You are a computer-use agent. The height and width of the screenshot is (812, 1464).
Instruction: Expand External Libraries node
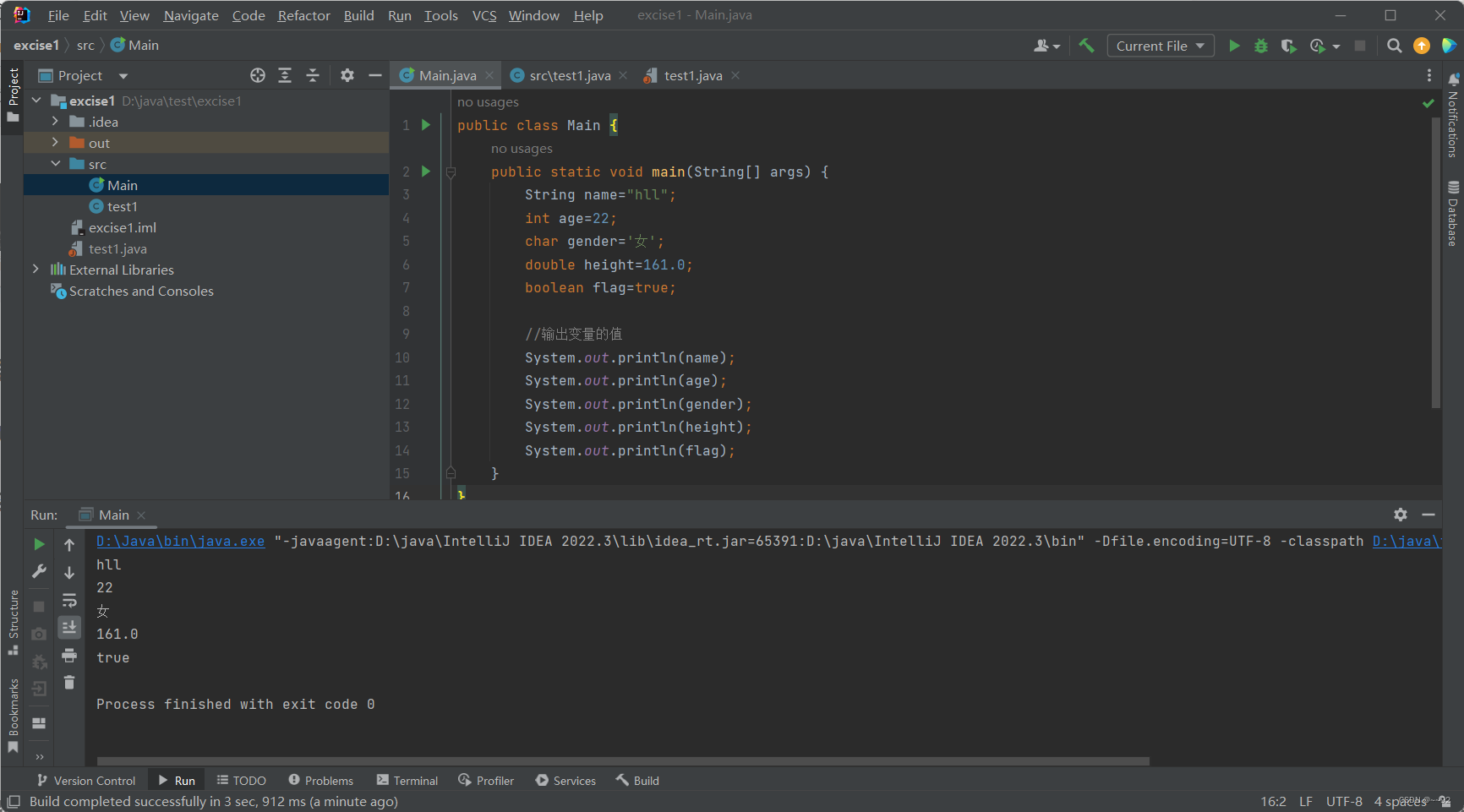36,270
